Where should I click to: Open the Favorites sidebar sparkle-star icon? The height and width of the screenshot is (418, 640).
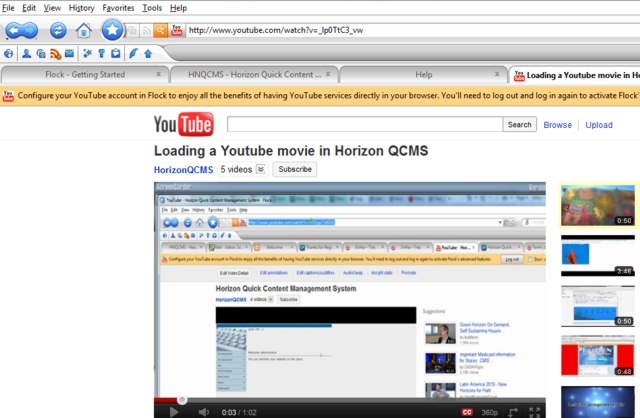pyautogui.click(x=87, y=53)
